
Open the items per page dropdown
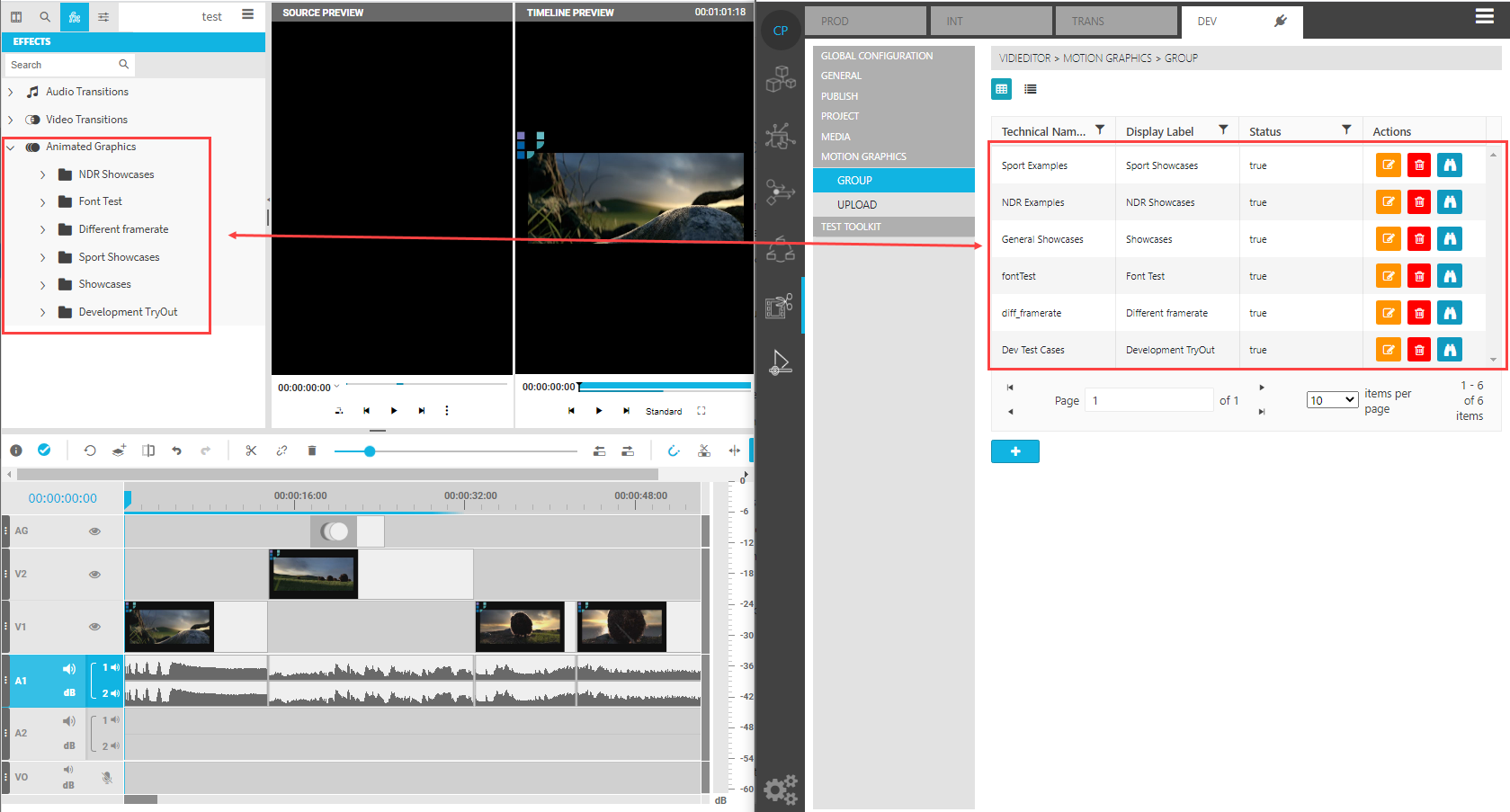[1331, 400]
